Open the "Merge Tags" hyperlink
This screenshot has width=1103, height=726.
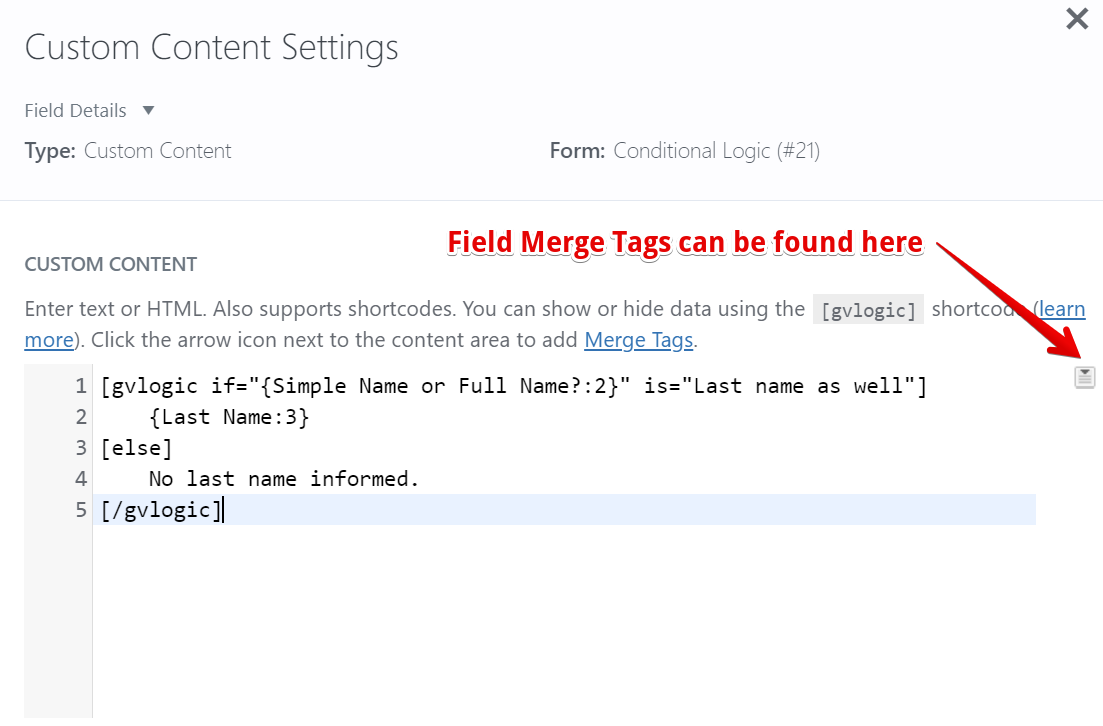(x=638, y=340)
